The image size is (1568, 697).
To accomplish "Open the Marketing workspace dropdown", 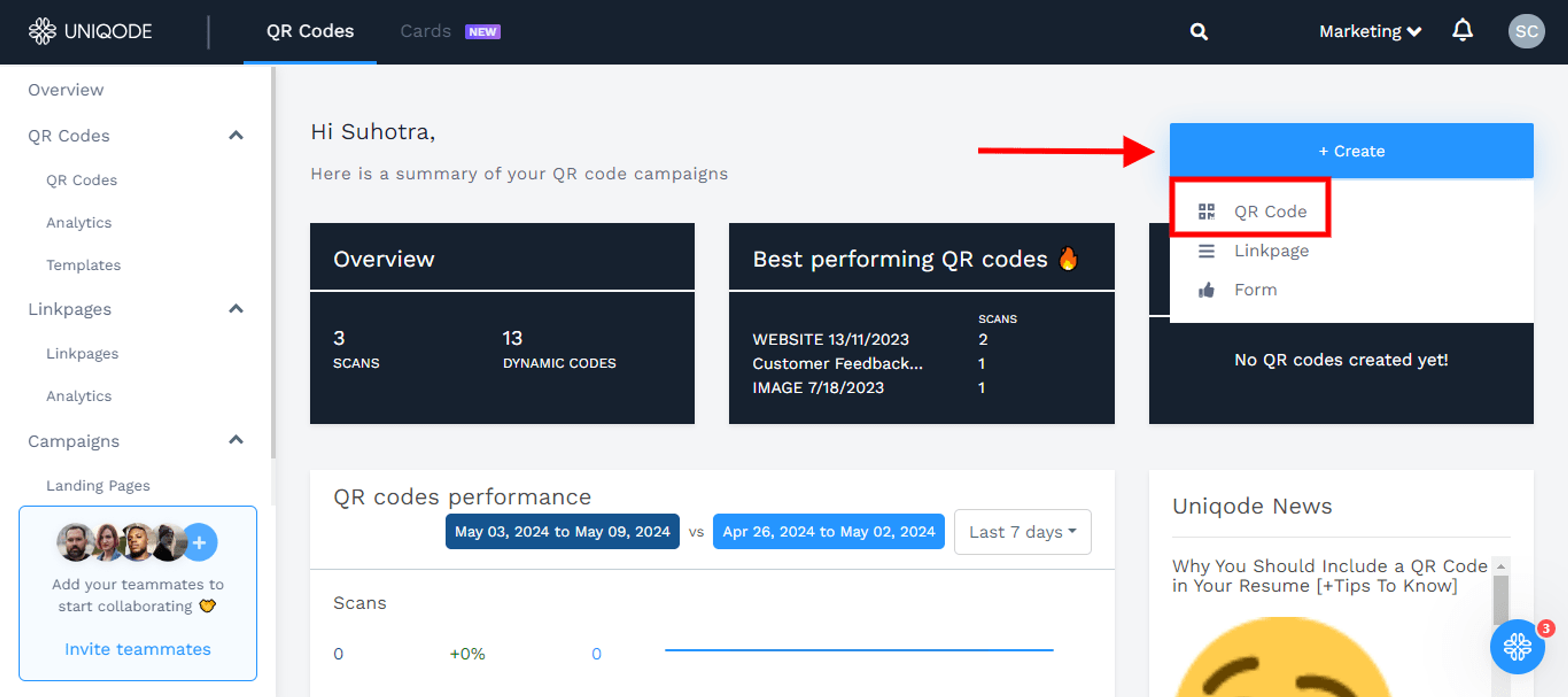I will [x=1370, y=31].
